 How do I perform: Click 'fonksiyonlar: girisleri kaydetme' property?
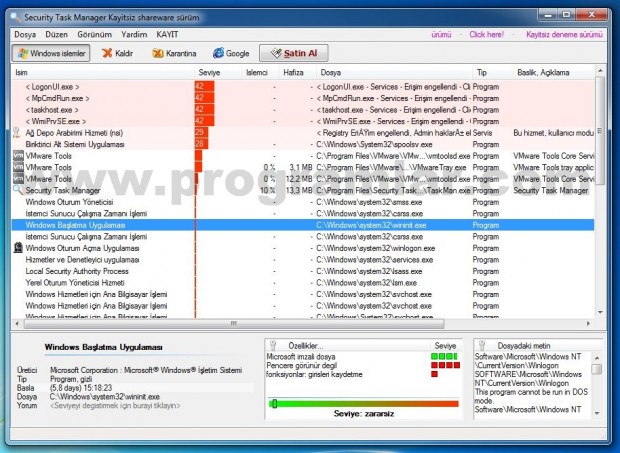tap(314, 374)
